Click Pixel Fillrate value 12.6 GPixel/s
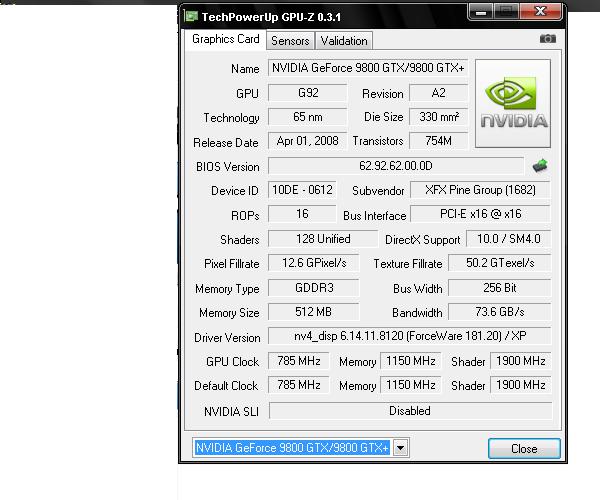The image size is (600, 500). (314, 263)
